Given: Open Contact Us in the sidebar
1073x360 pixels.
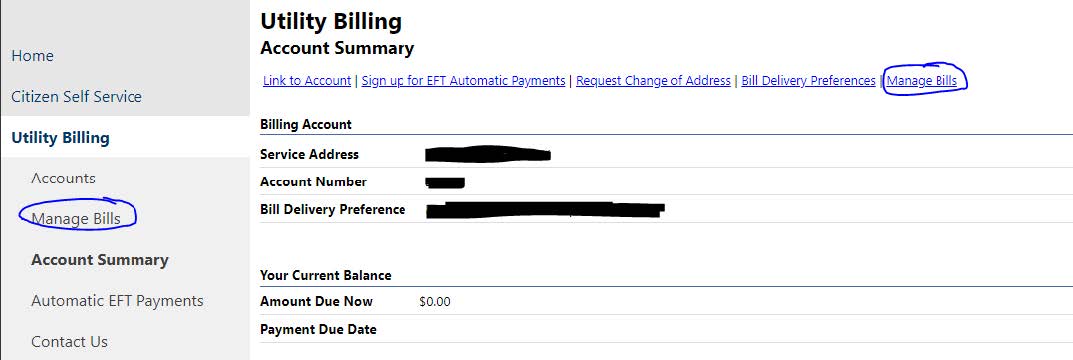Looking at the screenshot, I should click(x=69, y=342).
